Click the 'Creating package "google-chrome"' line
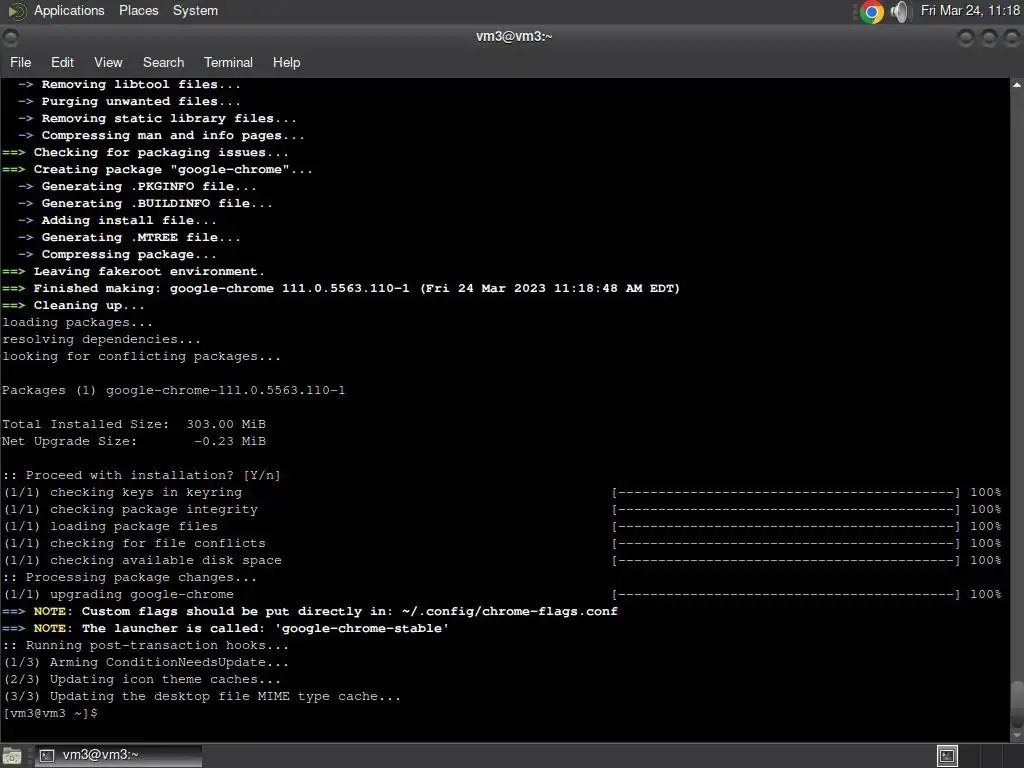The width and height of the screenshot is (1024, 768). point(157,169)
